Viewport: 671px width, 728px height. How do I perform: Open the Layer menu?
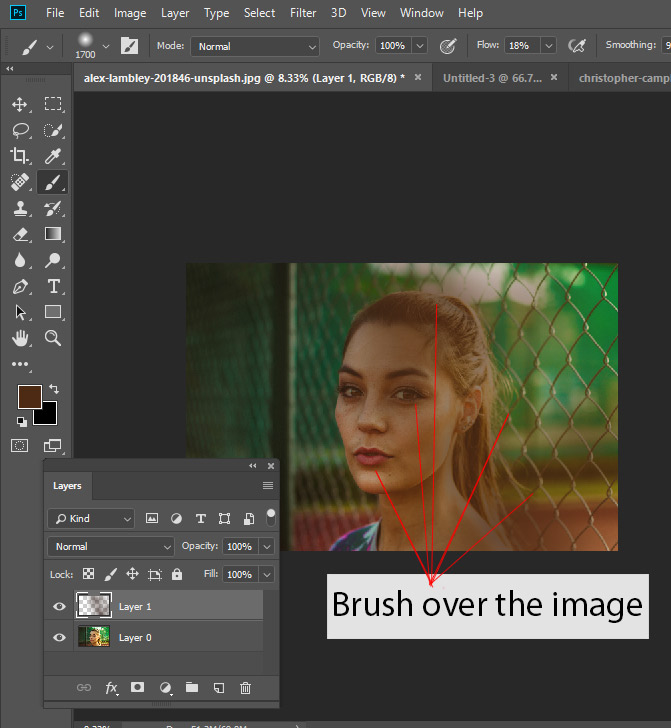tap(175, 13)
